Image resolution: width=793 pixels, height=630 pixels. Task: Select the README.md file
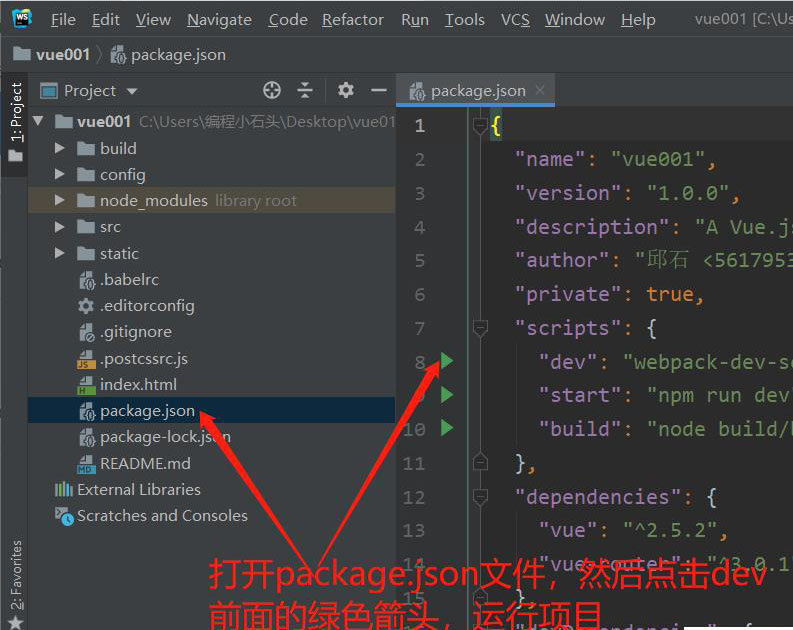tap(211, 463)
